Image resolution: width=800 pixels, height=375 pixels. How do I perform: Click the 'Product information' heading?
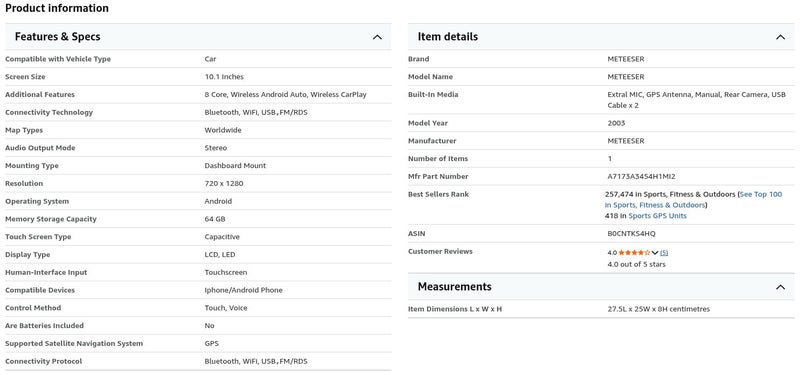(57, 8)
